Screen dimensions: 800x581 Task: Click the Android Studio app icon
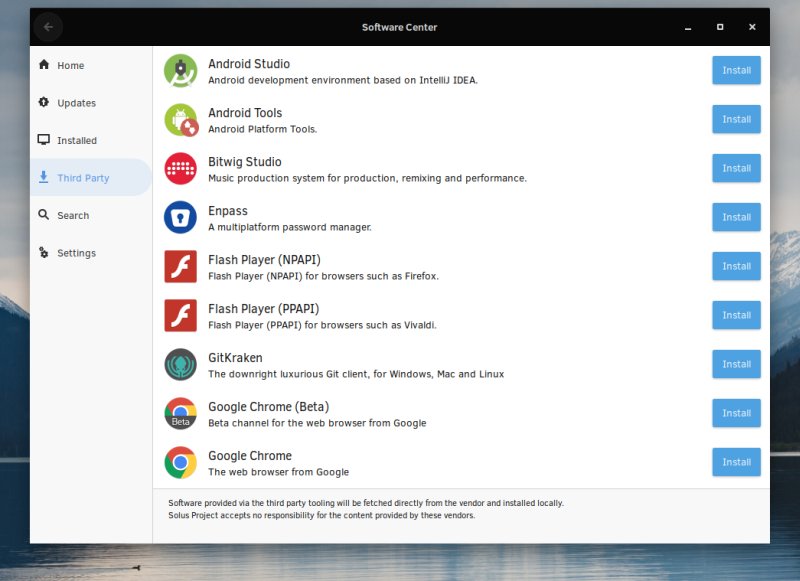(x=181, y=70)
